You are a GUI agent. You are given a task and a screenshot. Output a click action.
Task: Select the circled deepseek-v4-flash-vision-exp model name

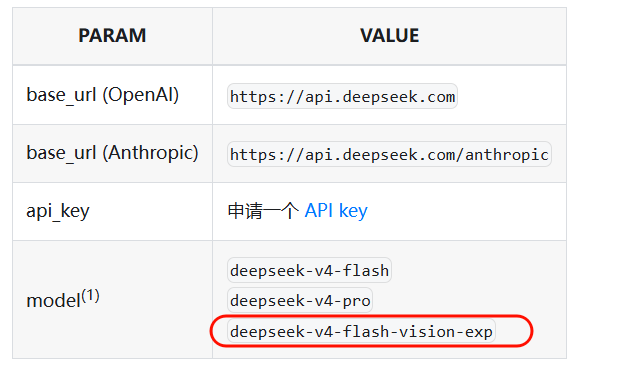pos(361,331)
